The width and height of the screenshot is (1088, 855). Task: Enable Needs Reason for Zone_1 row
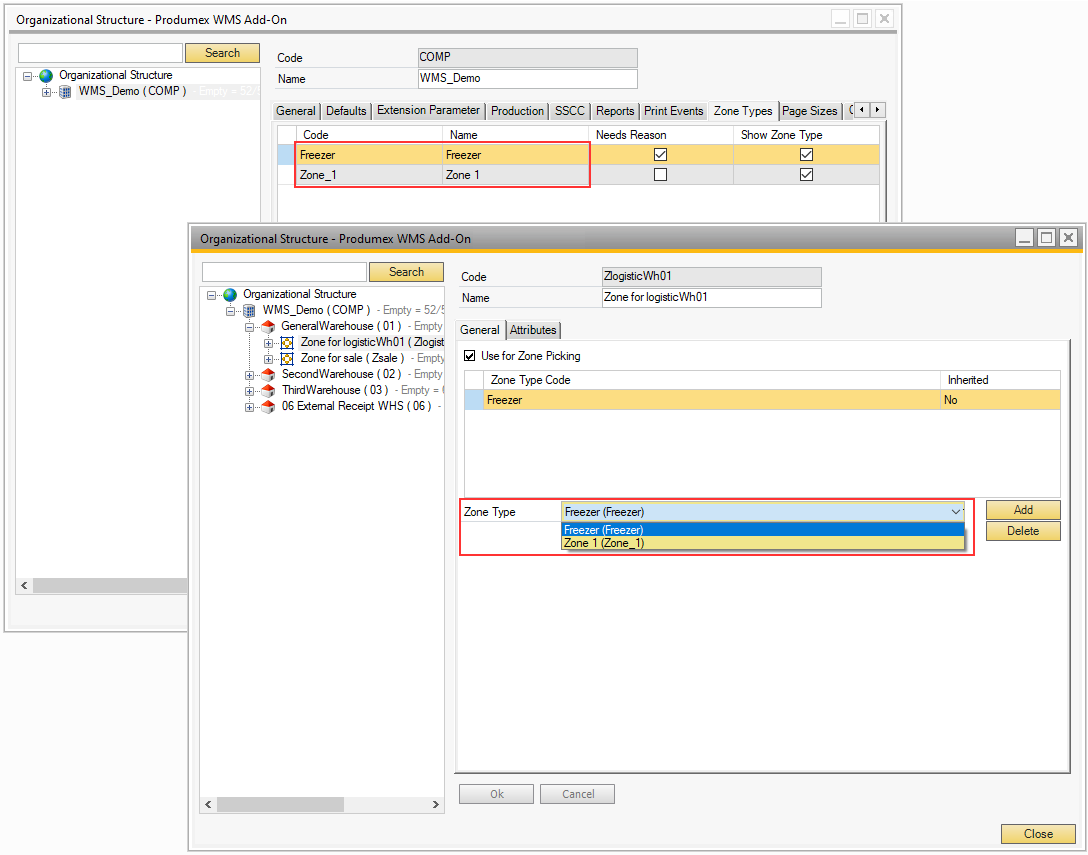pyautogui.click(x=660, y=175)
